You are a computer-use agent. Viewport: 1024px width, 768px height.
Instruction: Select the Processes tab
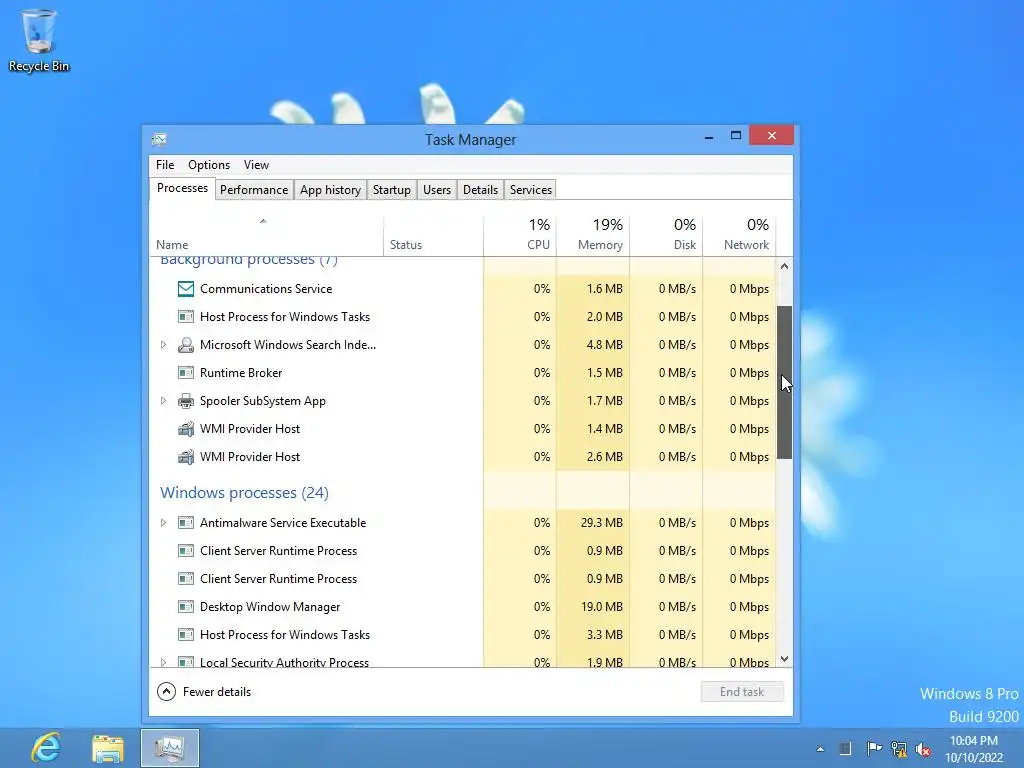pos(182,188)
